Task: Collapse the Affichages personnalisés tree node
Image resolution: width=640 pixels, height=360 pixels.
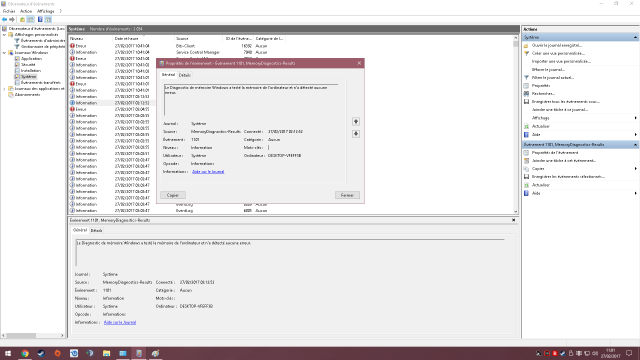Action: click(x=4, y=35)
